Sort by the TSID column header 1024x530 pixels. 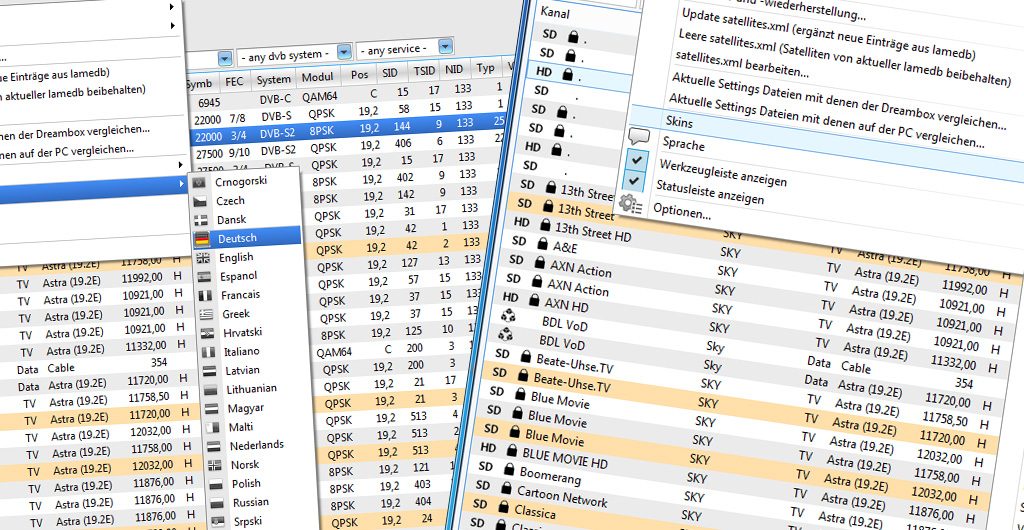tap(424, 71)
